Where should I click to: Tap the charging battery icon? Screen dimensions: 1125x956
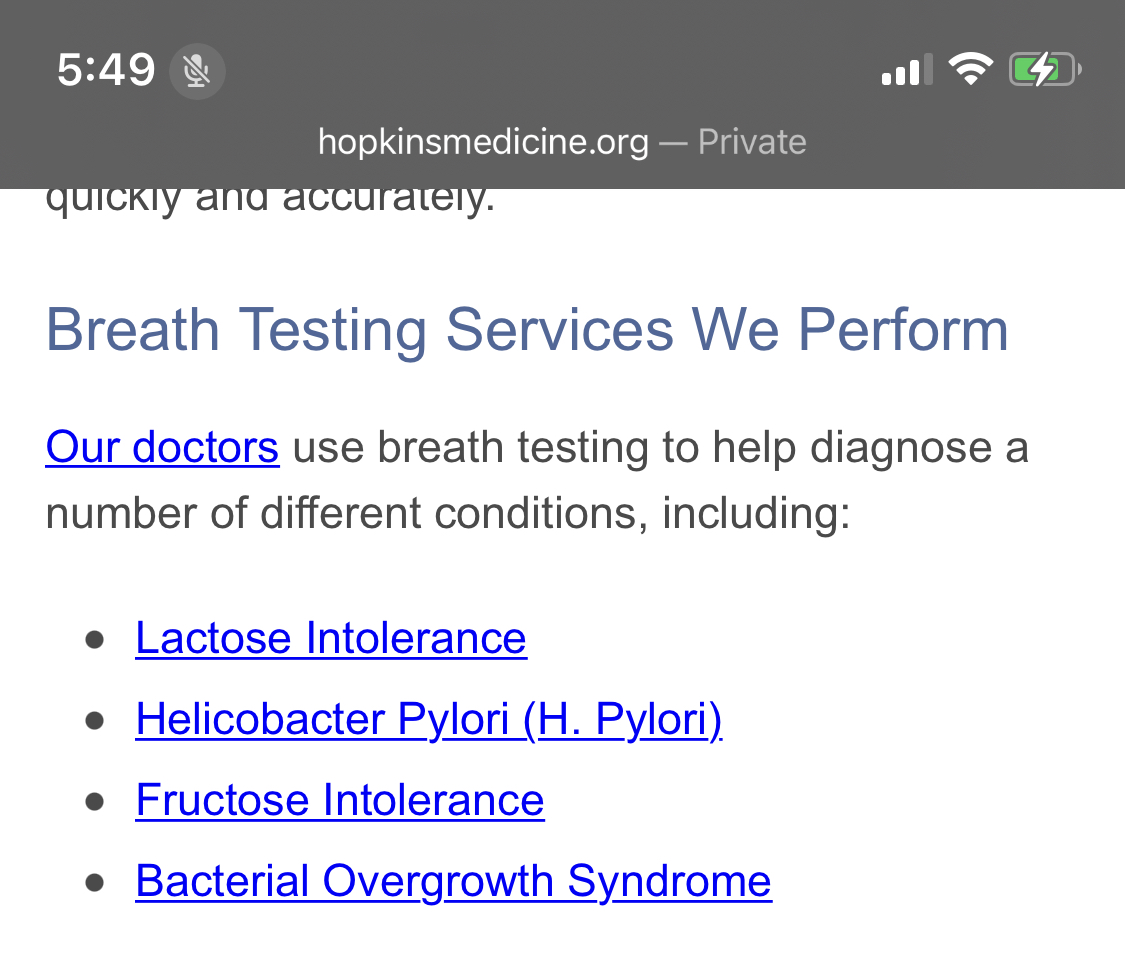tap(1045, 70)
